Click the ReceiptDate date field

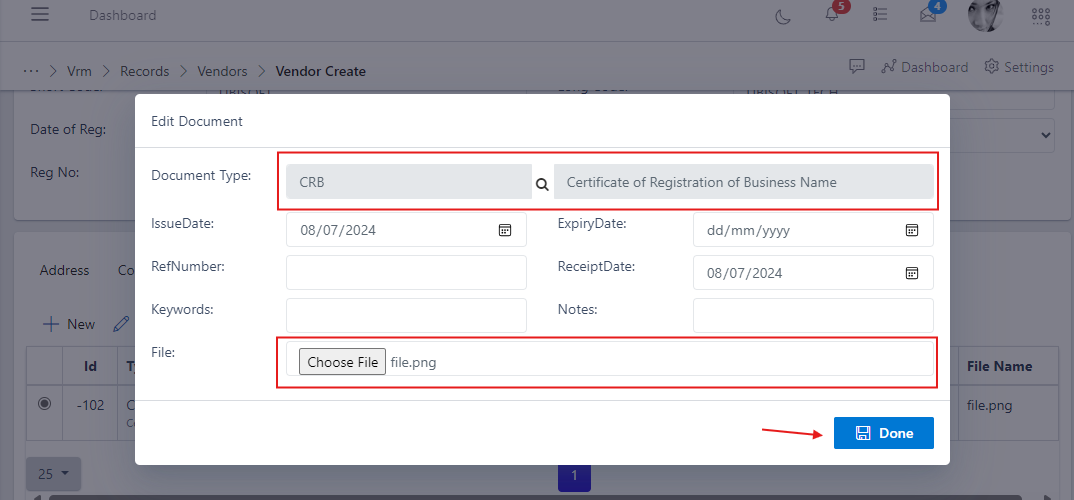(x=813, y=273)
